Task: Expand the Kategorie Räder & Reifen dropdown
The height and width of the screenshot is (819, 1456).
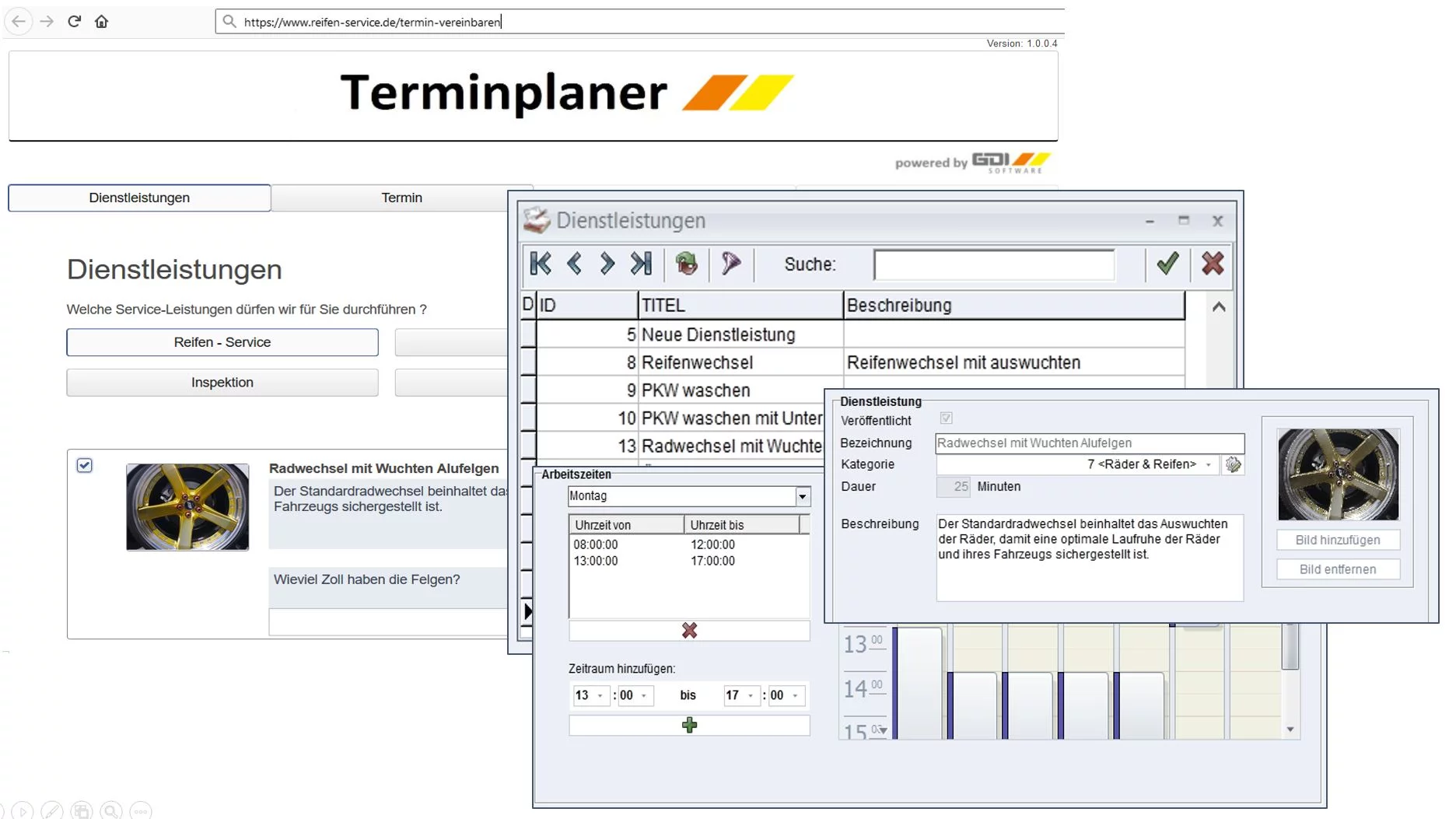Action: tap(1208, 464)
